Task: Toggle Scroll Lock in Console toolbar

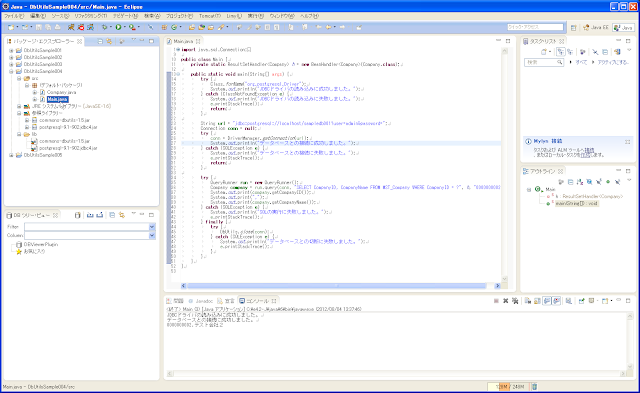Action: [537, 301]
